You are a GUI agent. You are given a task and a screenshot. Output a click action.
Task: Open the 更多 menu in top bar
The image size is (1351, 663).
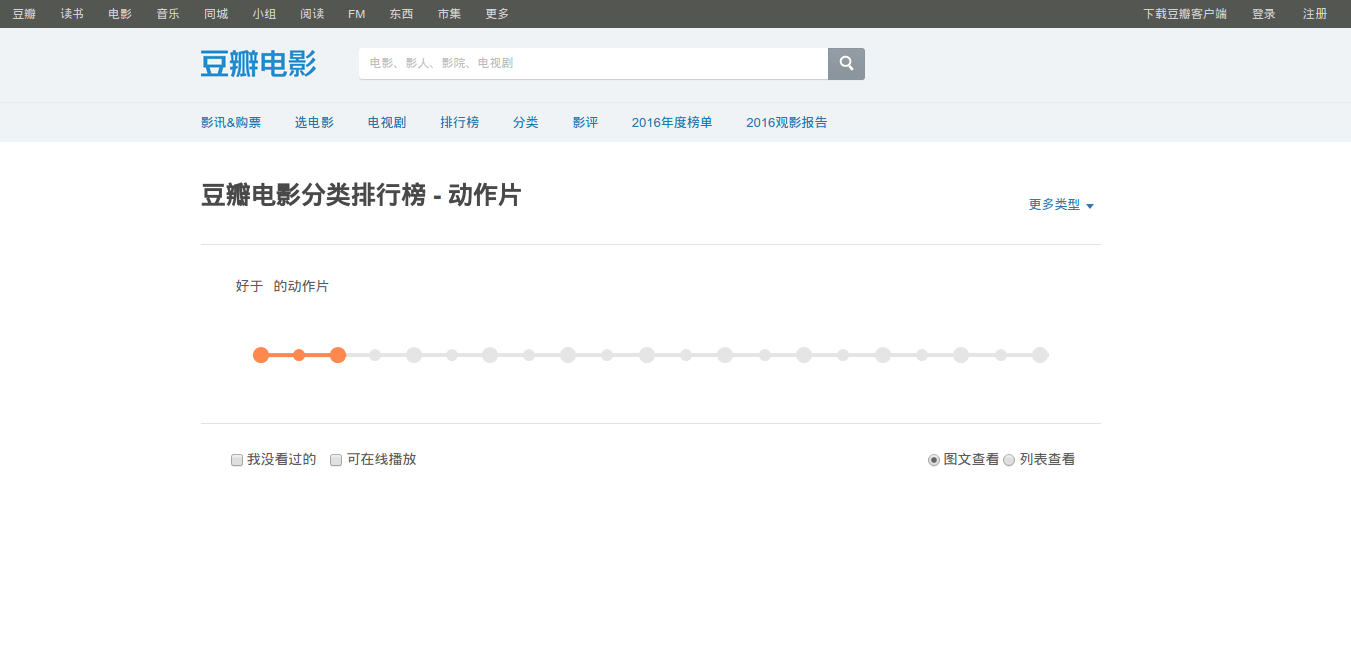coord(497,14)
